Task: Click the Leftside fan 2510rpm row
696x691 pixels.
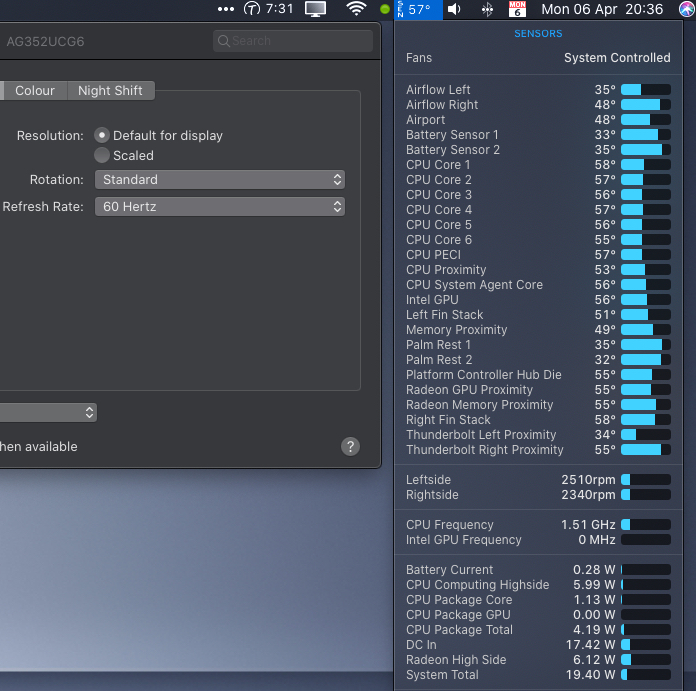Action: tap(538, 480)
